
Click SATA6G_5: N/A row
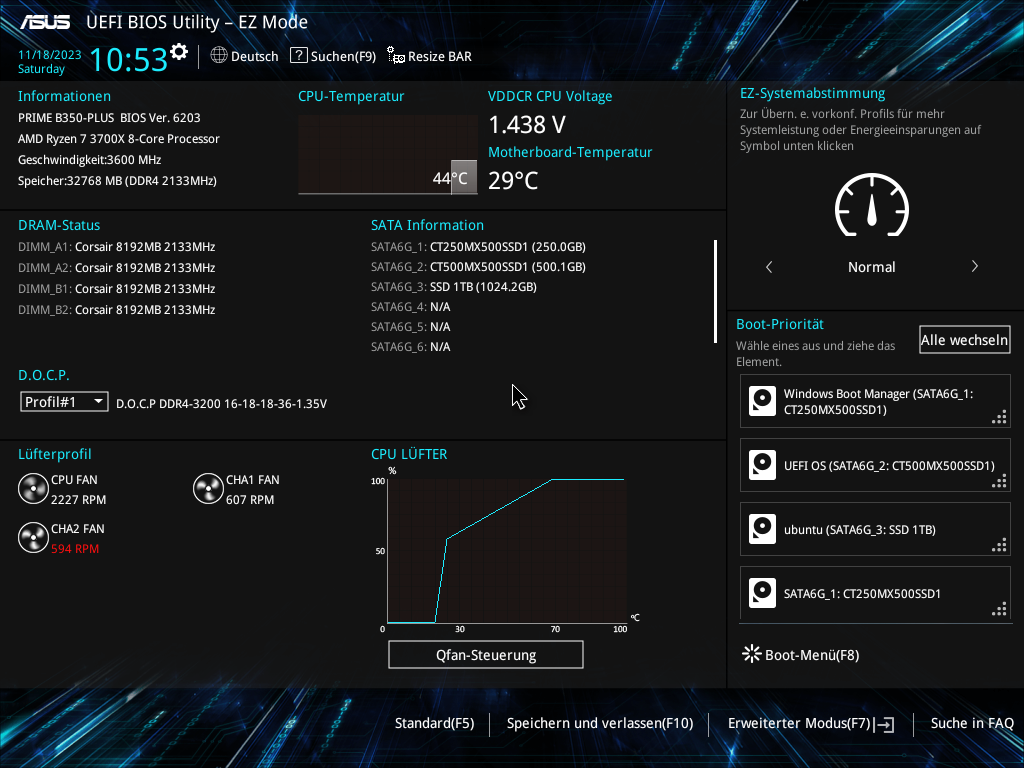click(411, 327)
